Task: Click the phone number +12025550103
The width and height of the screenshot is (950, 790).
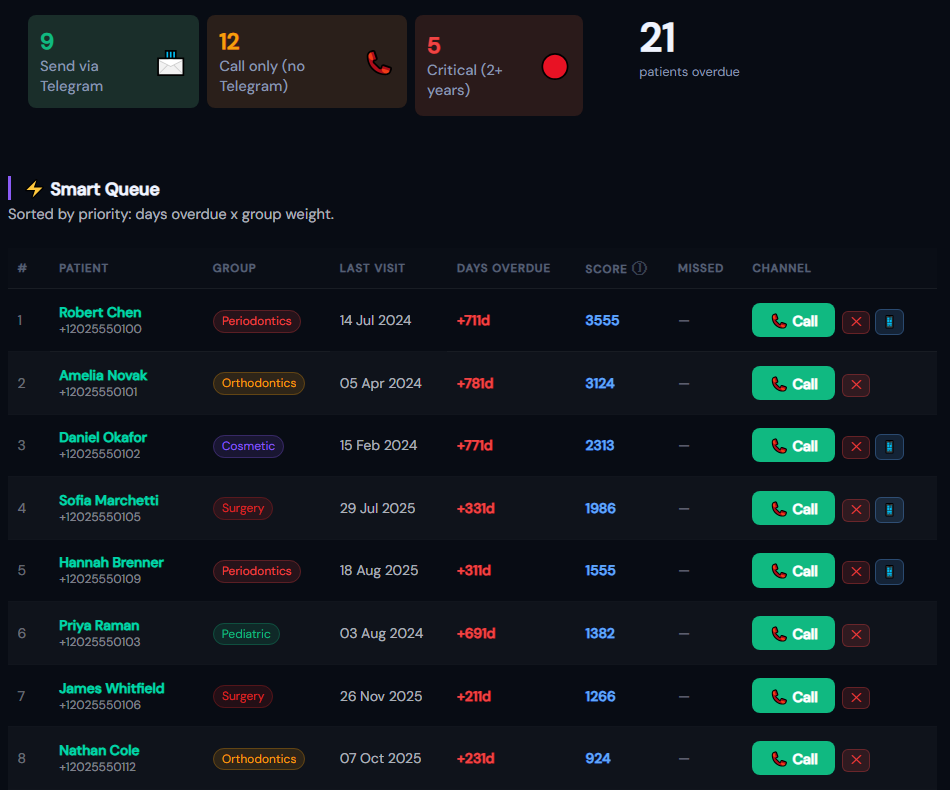Action: click(99, 642)
